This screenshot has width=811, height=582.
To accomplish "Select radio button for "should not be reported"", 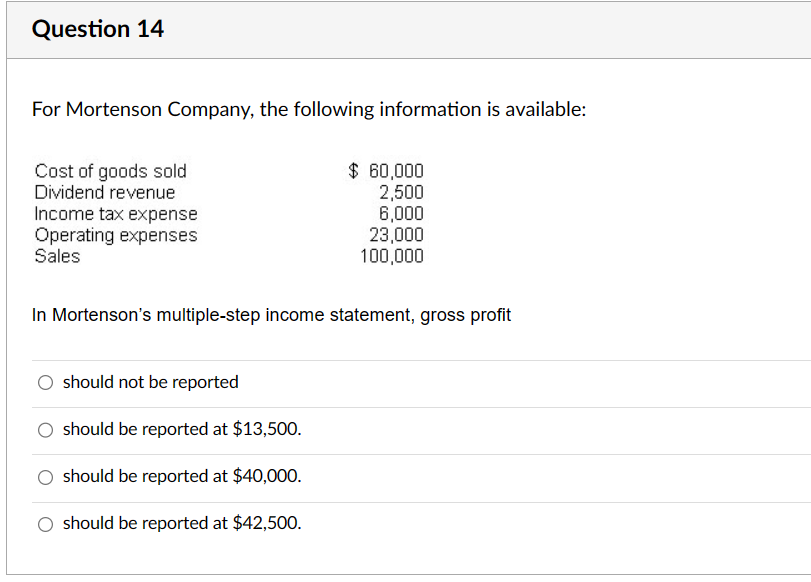I will [x=45, y=382].
